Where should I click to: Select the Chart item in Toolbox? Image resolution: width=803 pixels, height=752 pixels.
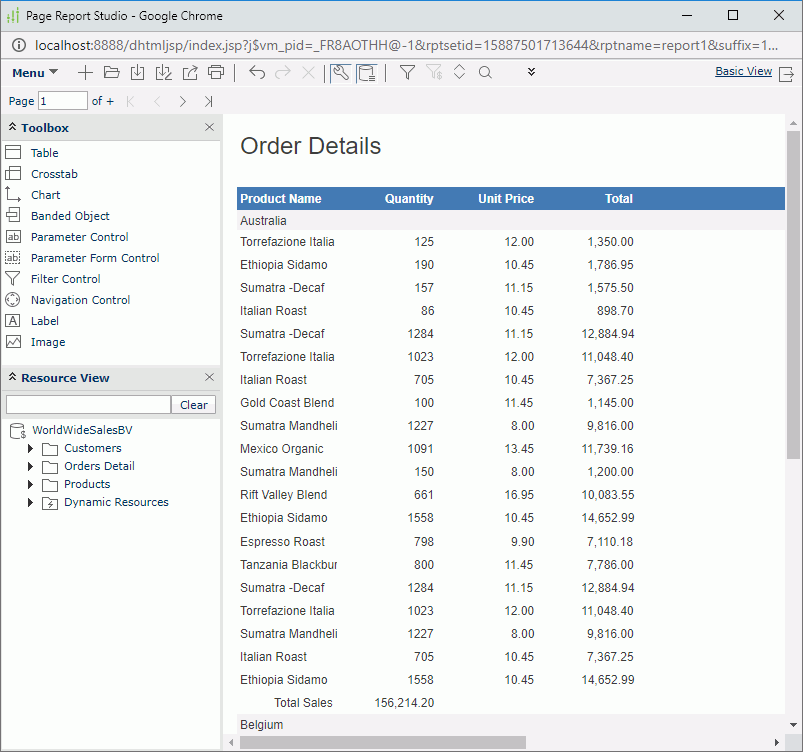[45, 195]
